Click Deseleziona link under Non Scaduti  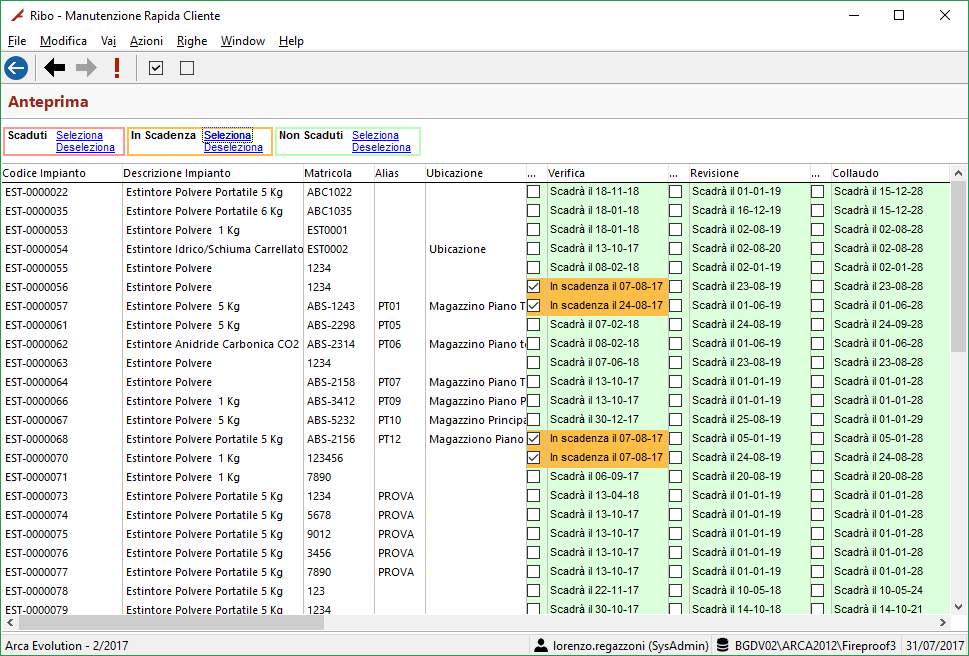pos(381,148)
